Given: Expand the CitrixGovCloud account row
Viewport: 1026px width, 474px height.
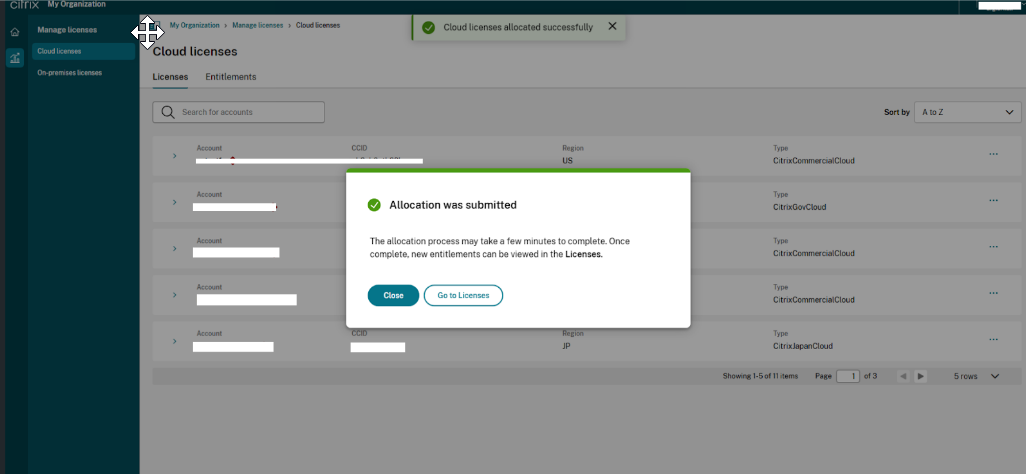Looking at the screenshot, I should (x=175, y=202).
